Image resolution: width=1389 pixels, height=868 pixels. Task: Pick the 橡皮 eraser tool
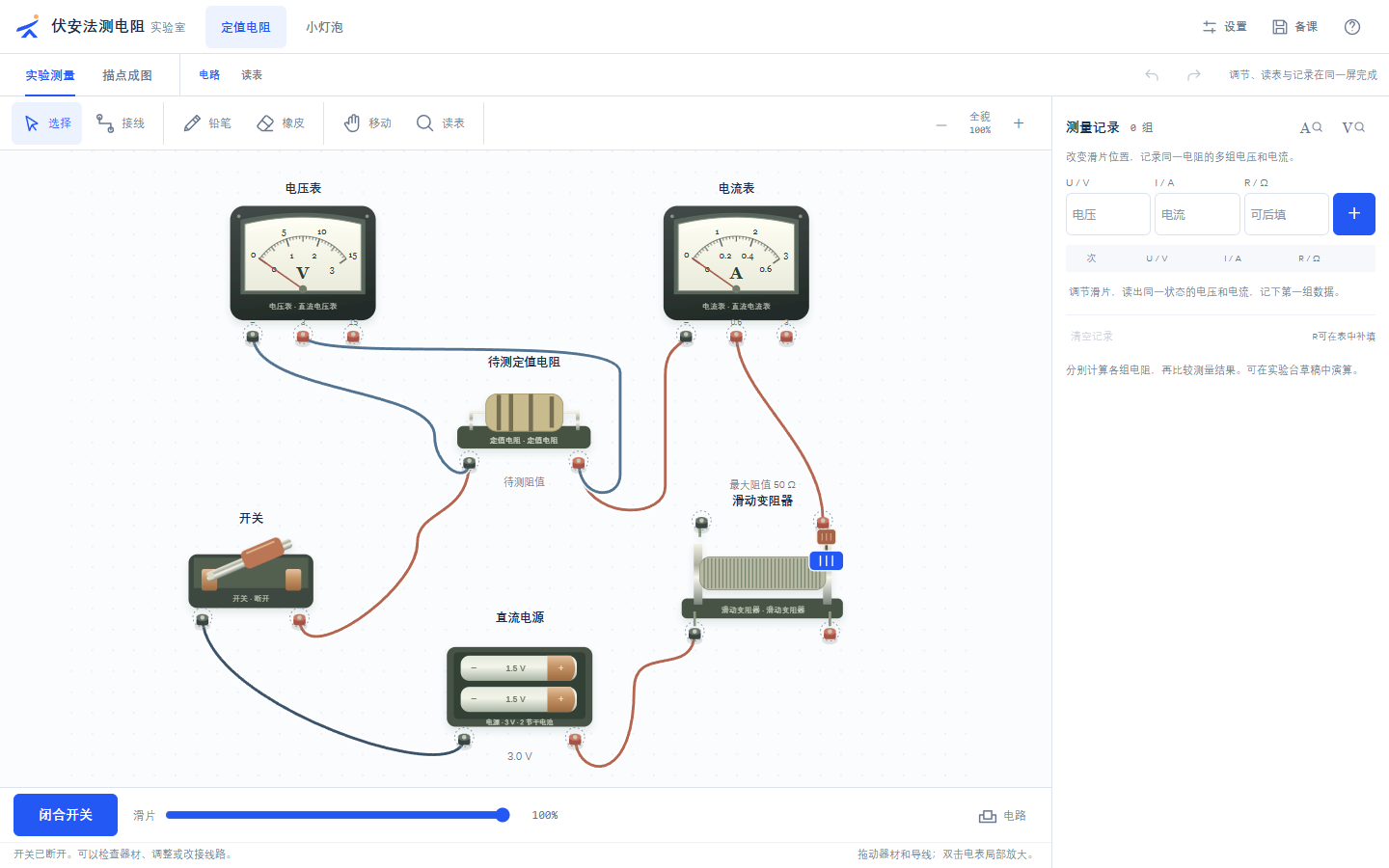[x=281, y=123]
